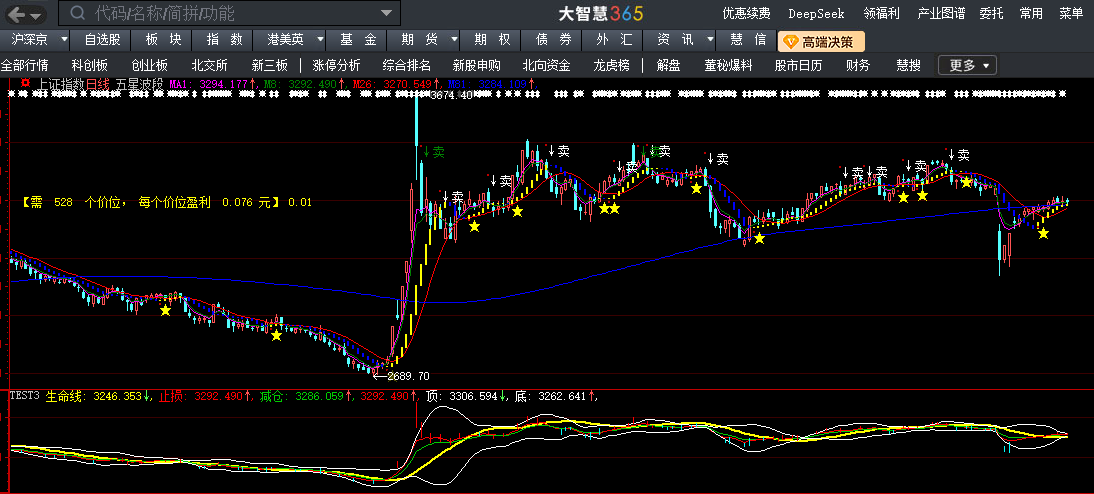Open the 期权 tab

(492, 40)
